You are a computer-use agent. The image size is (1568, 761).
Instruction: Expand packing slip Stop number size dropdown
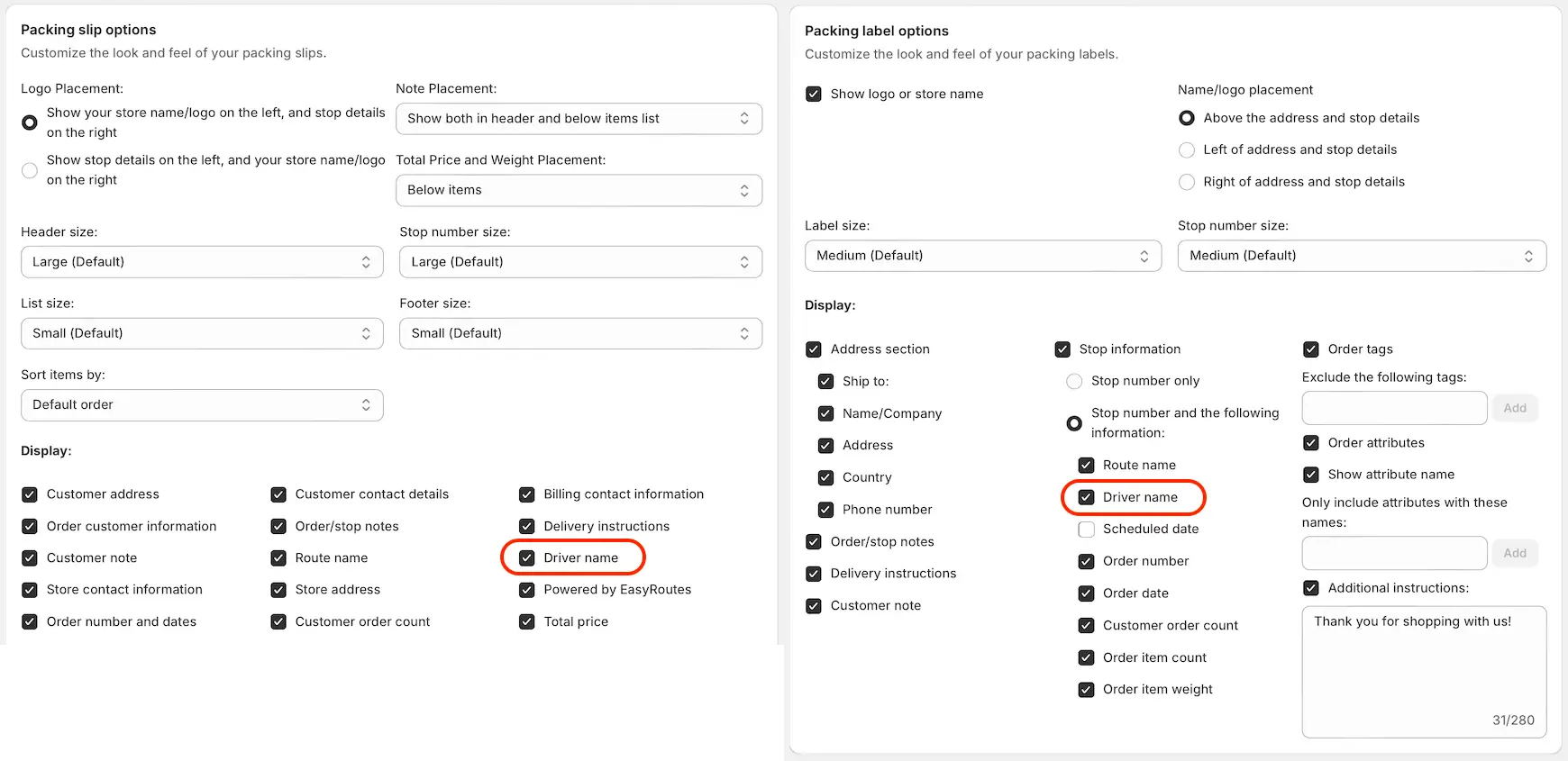point(580,262)
